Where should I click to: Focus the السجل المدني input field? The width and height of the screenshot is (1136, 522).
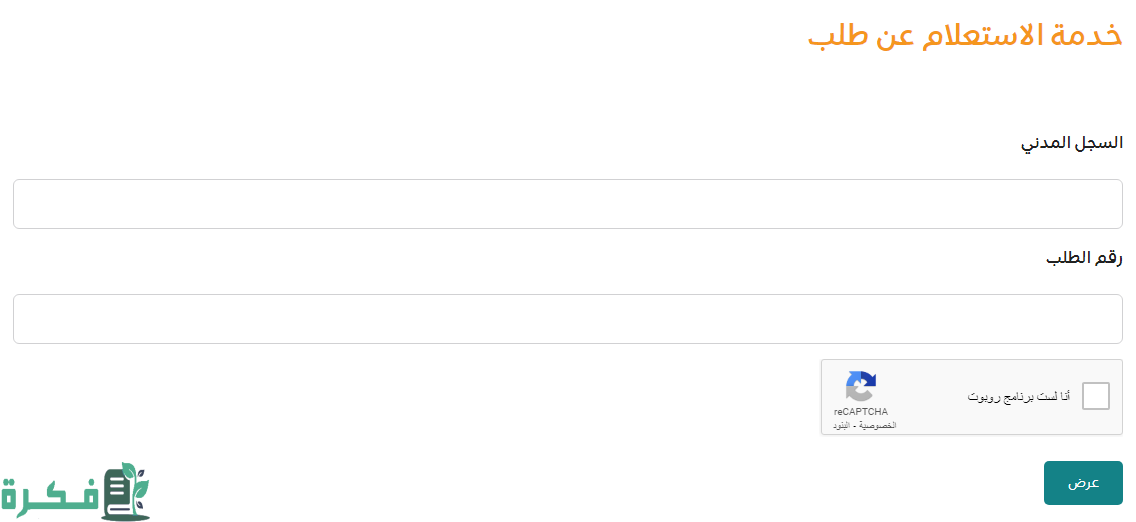click(568, 204)
